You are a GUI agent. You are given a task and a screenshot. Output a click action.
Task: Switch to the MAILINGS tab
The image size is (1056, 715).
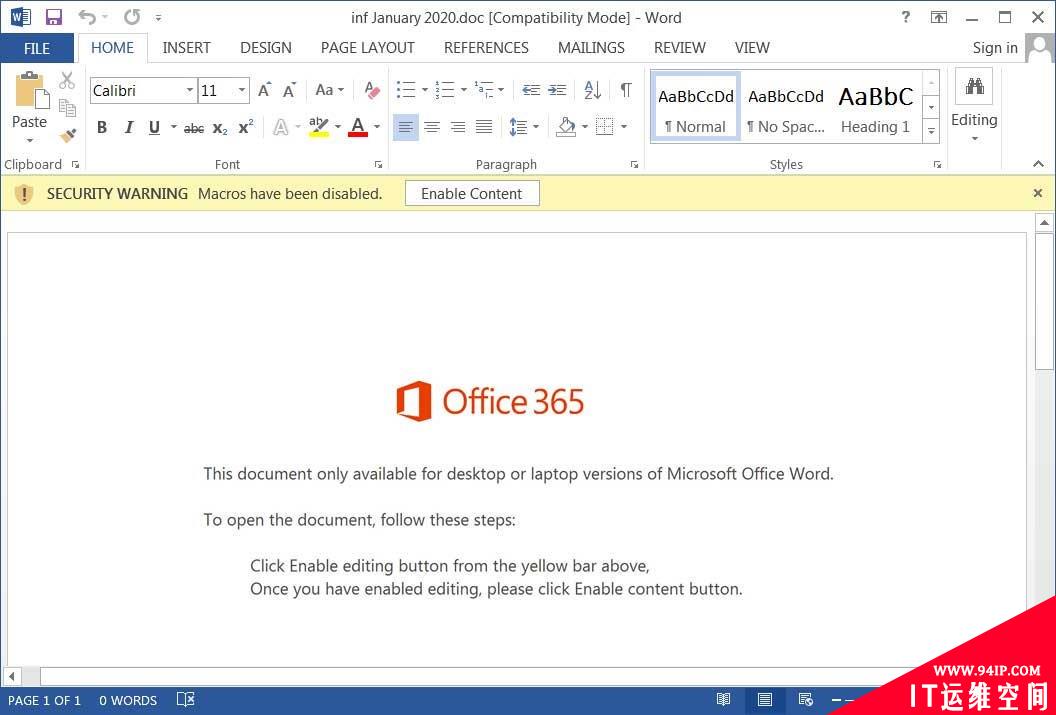591,48
